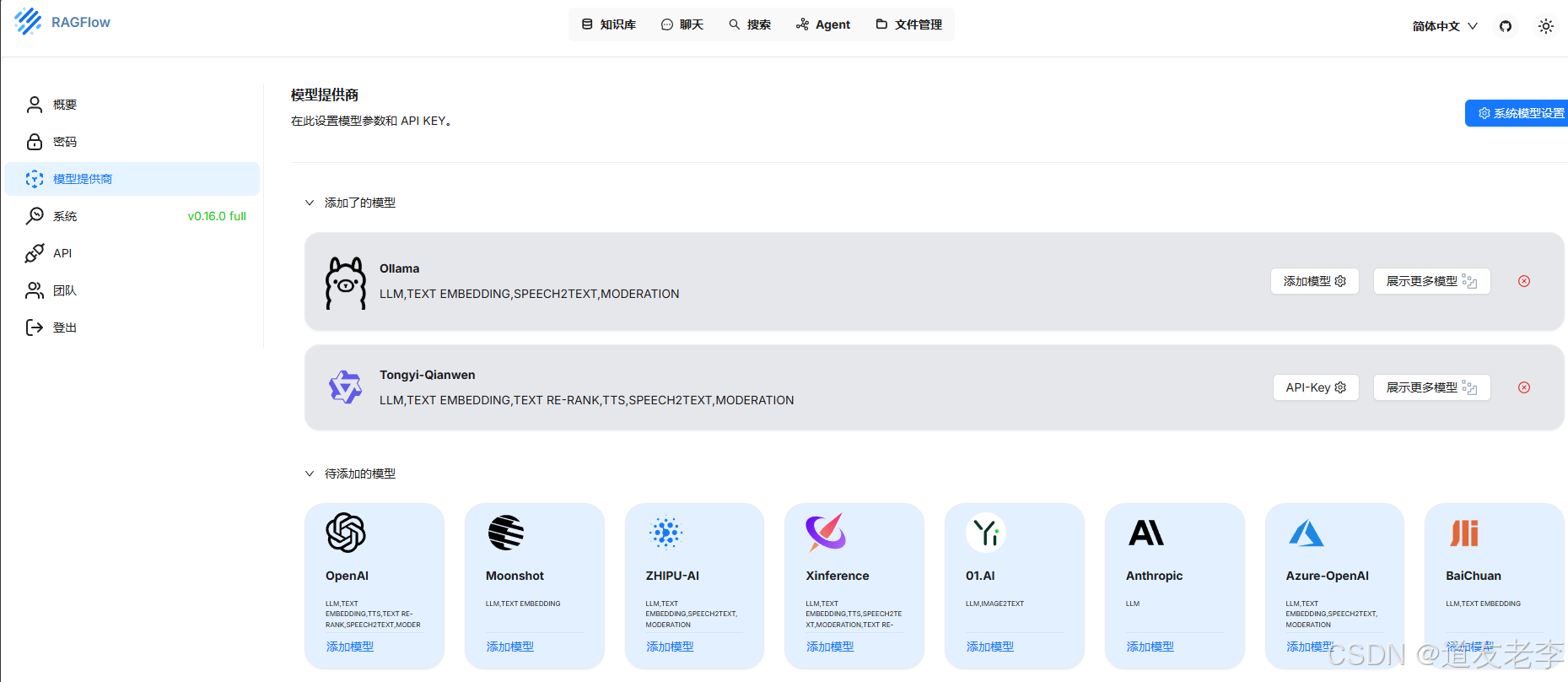Delete the Ollama provider

1524,281
